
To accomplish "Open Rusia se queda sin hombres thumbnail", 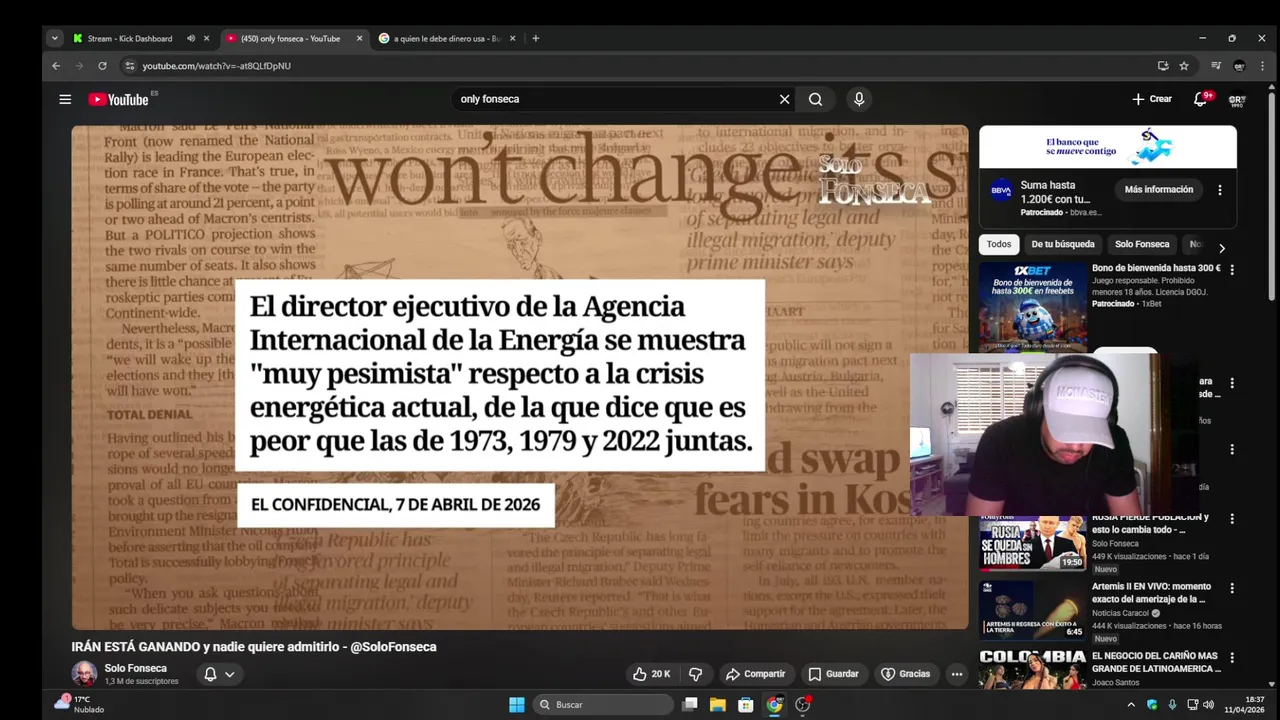I will click(1033, 543).
